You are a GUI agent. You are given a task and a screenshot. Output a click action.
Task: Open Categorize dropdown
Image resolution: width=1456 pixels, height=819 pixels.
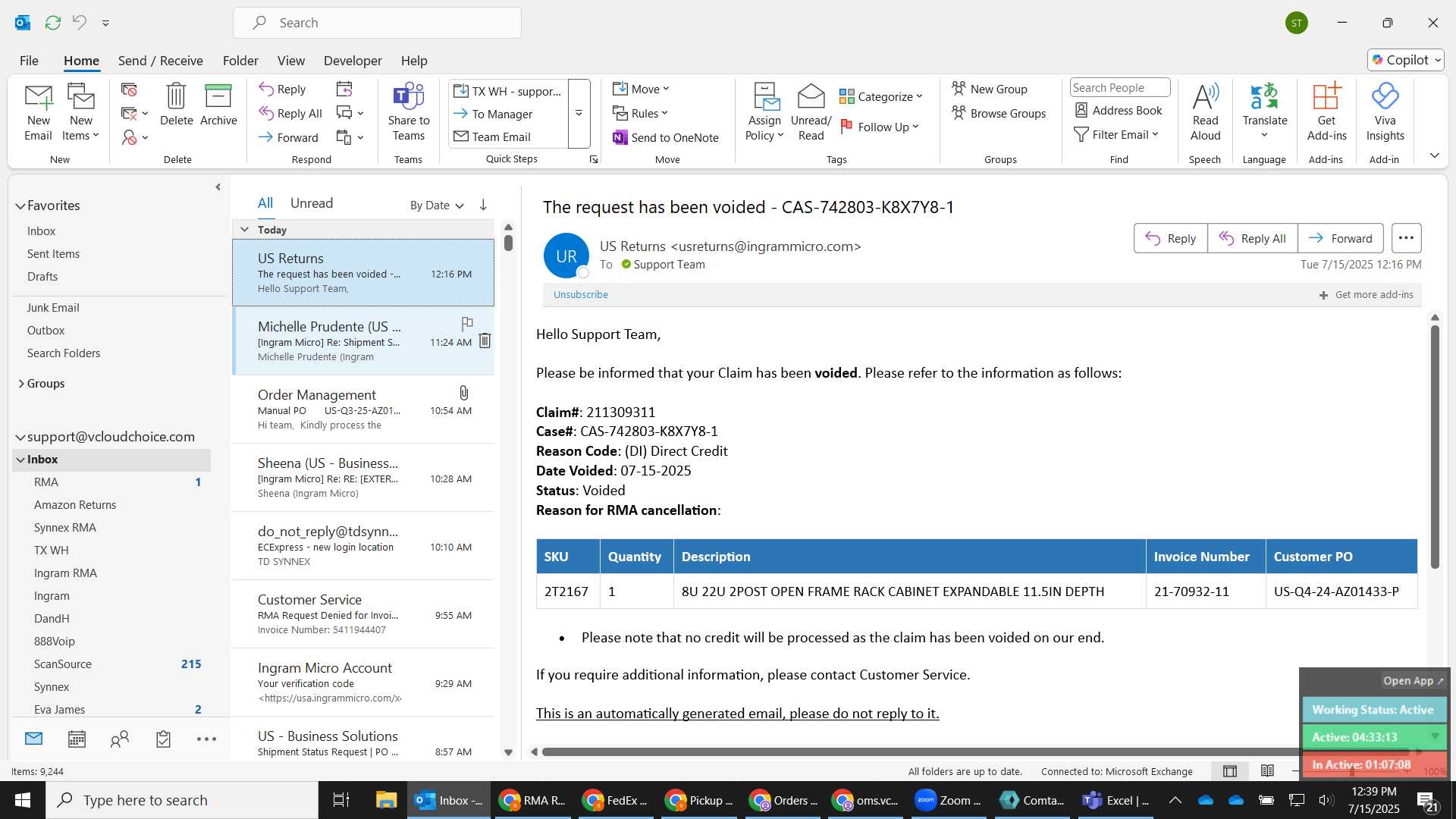[881, 96]
